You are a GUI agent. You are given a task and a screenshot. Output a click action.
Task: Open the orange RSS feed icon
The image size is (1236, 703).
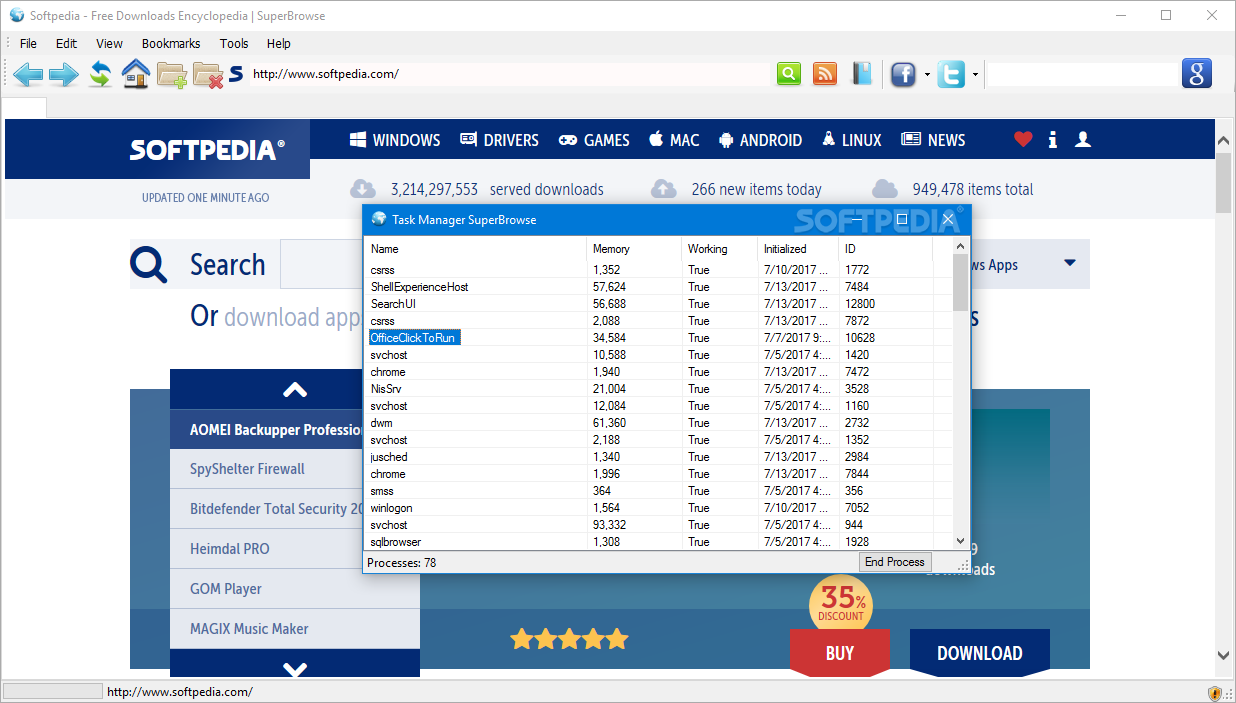tap(825, 73)
